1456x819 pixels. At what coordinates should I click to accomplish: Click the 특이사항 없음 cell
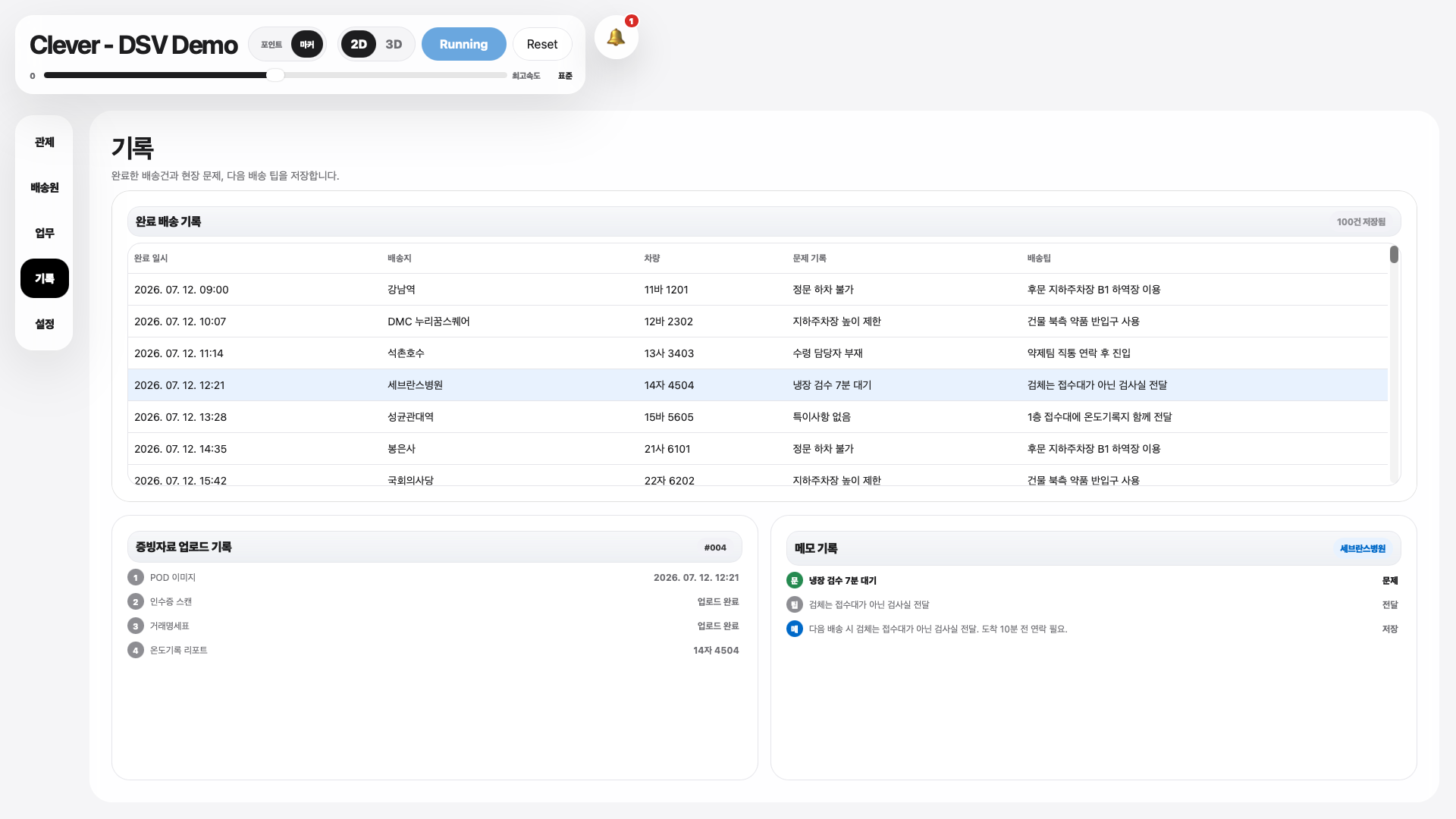point(821,417)
